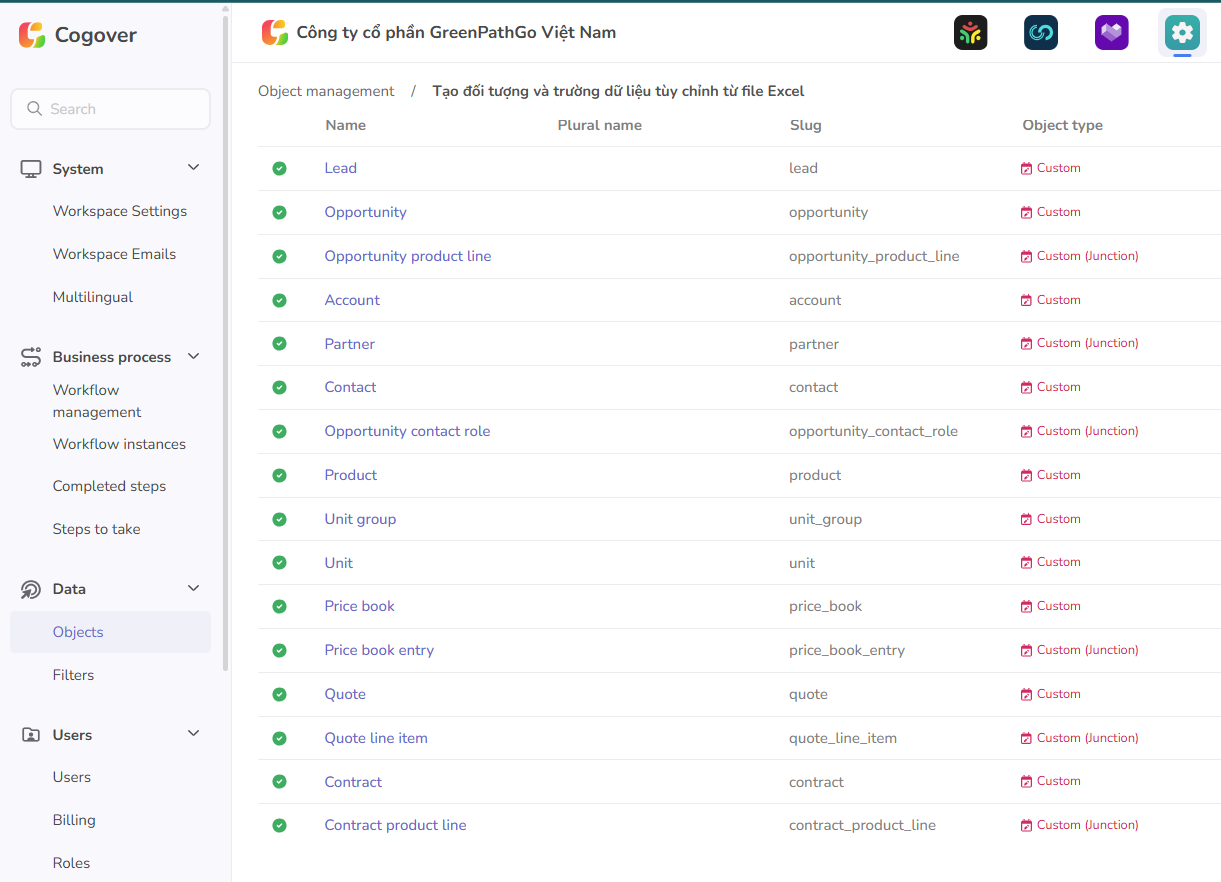Screen dimensions: 1221x882
Task: Collapse the Data section chevron
Action: (x=194, y=588)
